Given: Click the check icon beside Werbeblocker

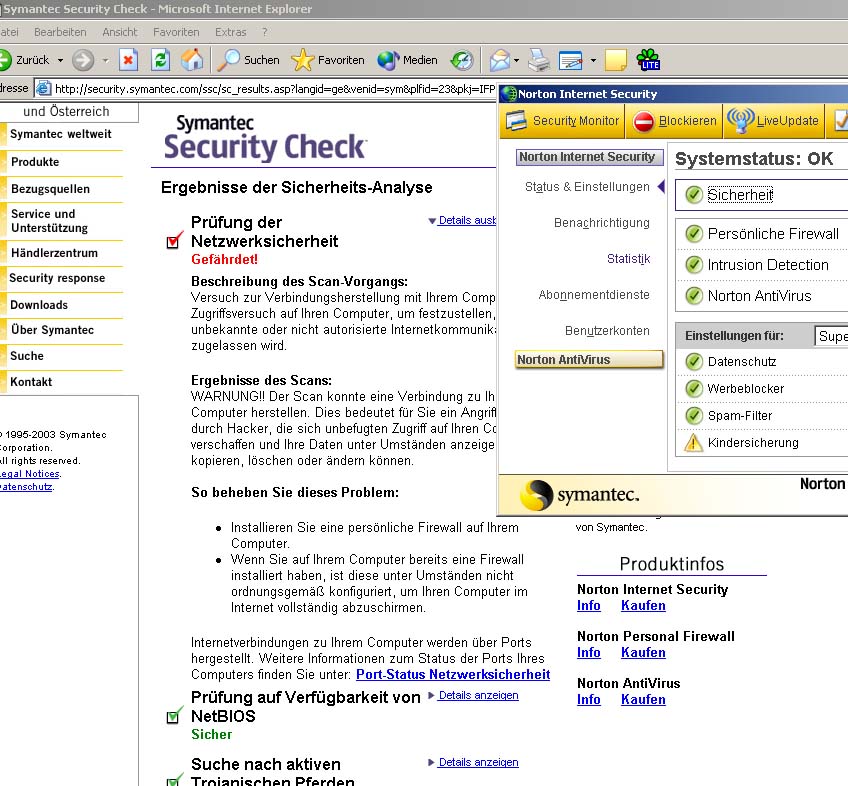Looking at the screenshot, I should [x=694, y=388].
